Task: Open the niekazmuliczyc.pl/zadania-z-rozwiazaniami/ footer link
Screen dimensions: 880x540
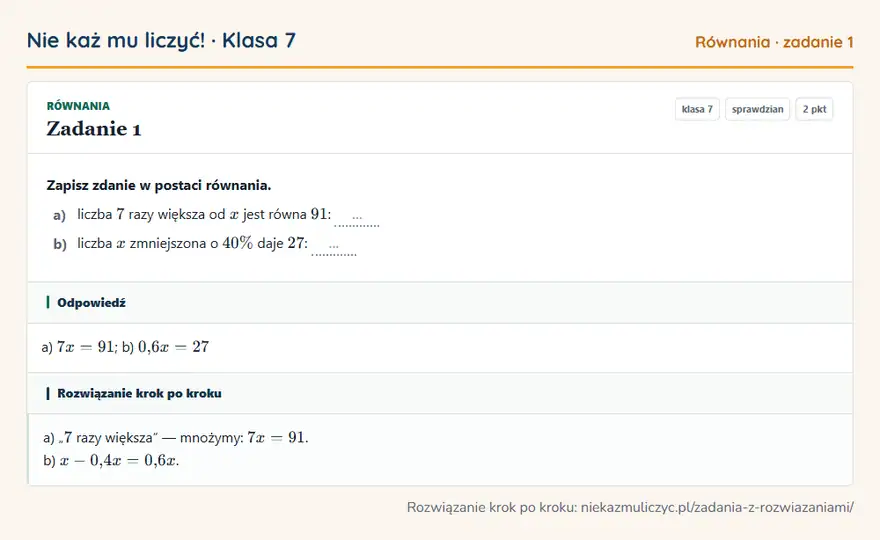Action: 717,507
